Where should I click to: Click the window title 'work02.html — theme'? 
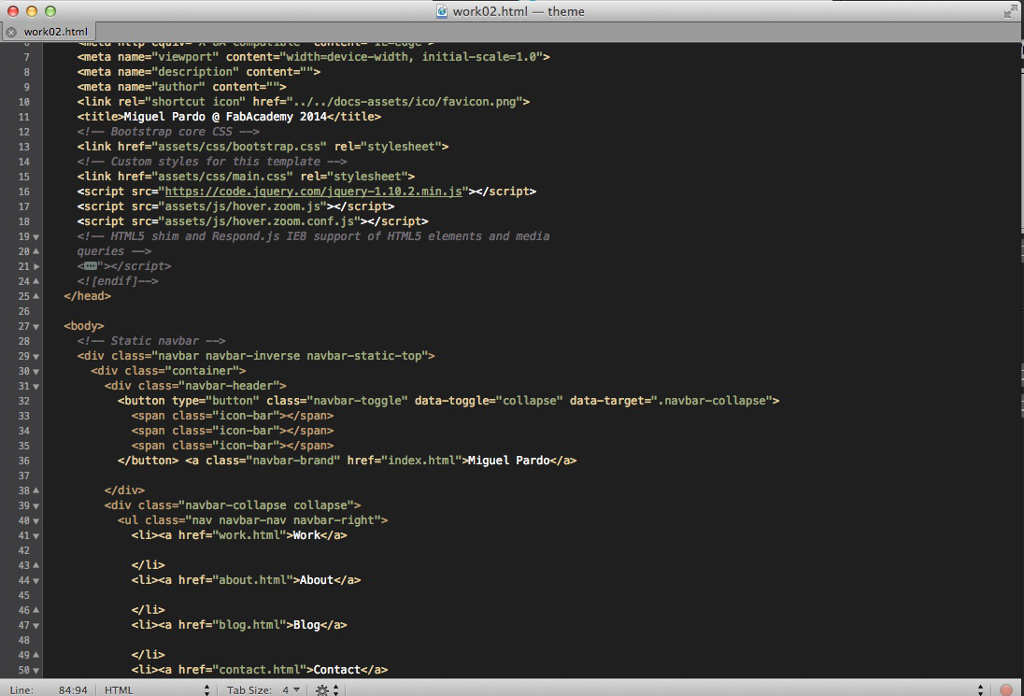[x=519, y=11]
